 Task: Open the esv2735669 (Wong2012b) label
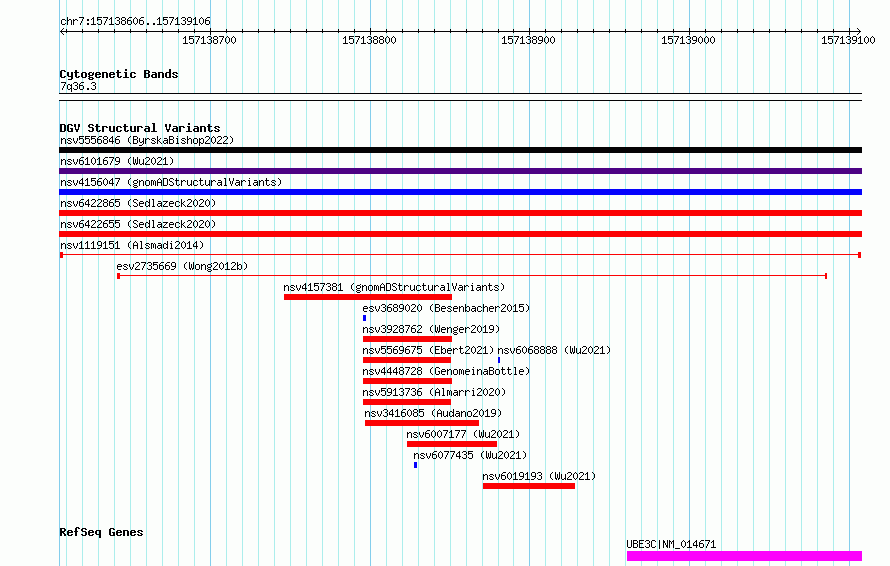[x=182, y=266]
